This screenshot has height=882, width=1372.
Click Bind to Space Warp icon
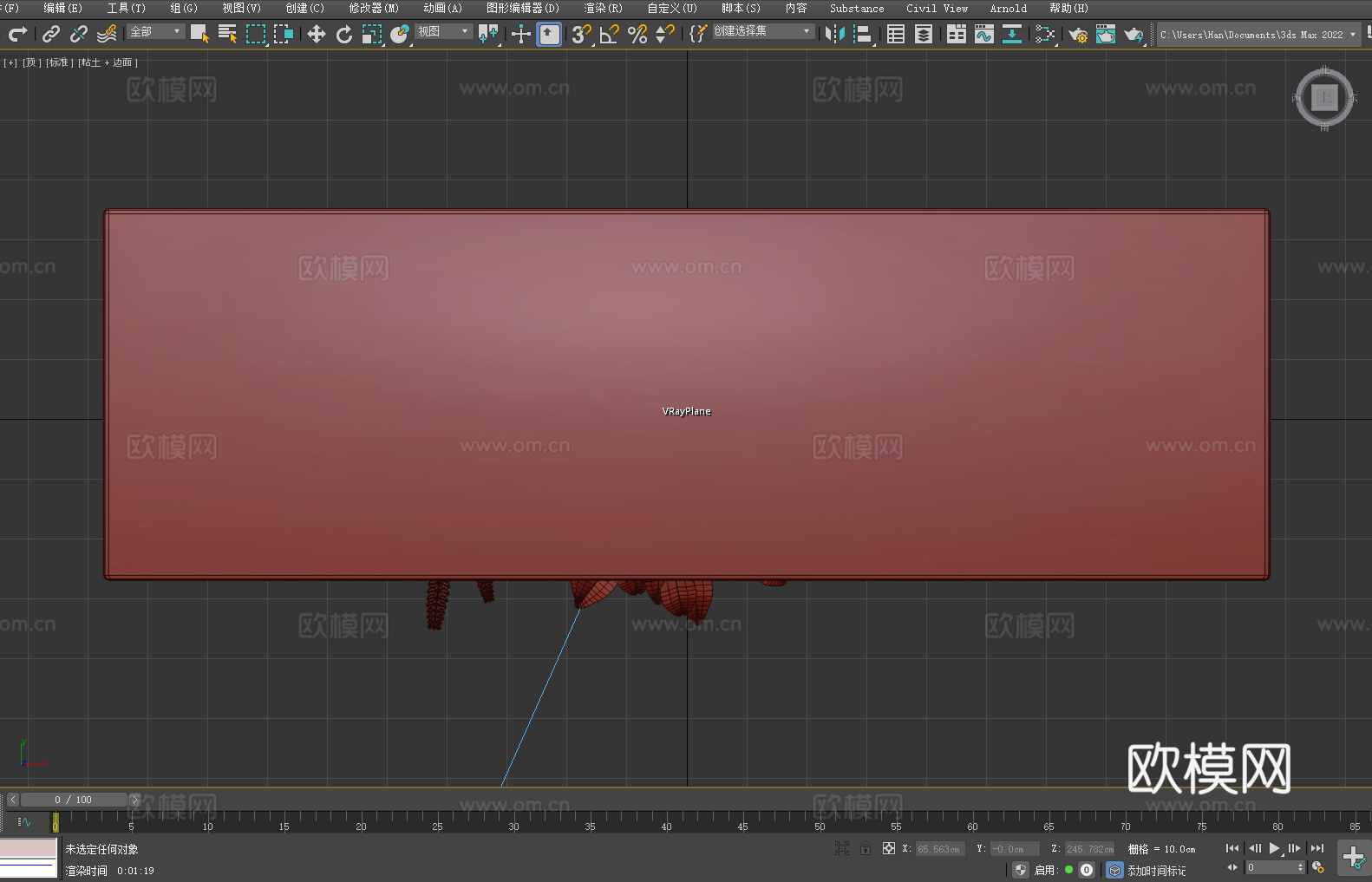pos(107,34)
